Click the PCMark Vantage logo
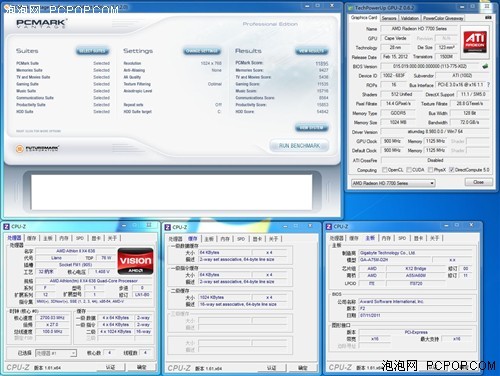The height and width of the screenshot is (376, 500). click(x=41, y=23)
